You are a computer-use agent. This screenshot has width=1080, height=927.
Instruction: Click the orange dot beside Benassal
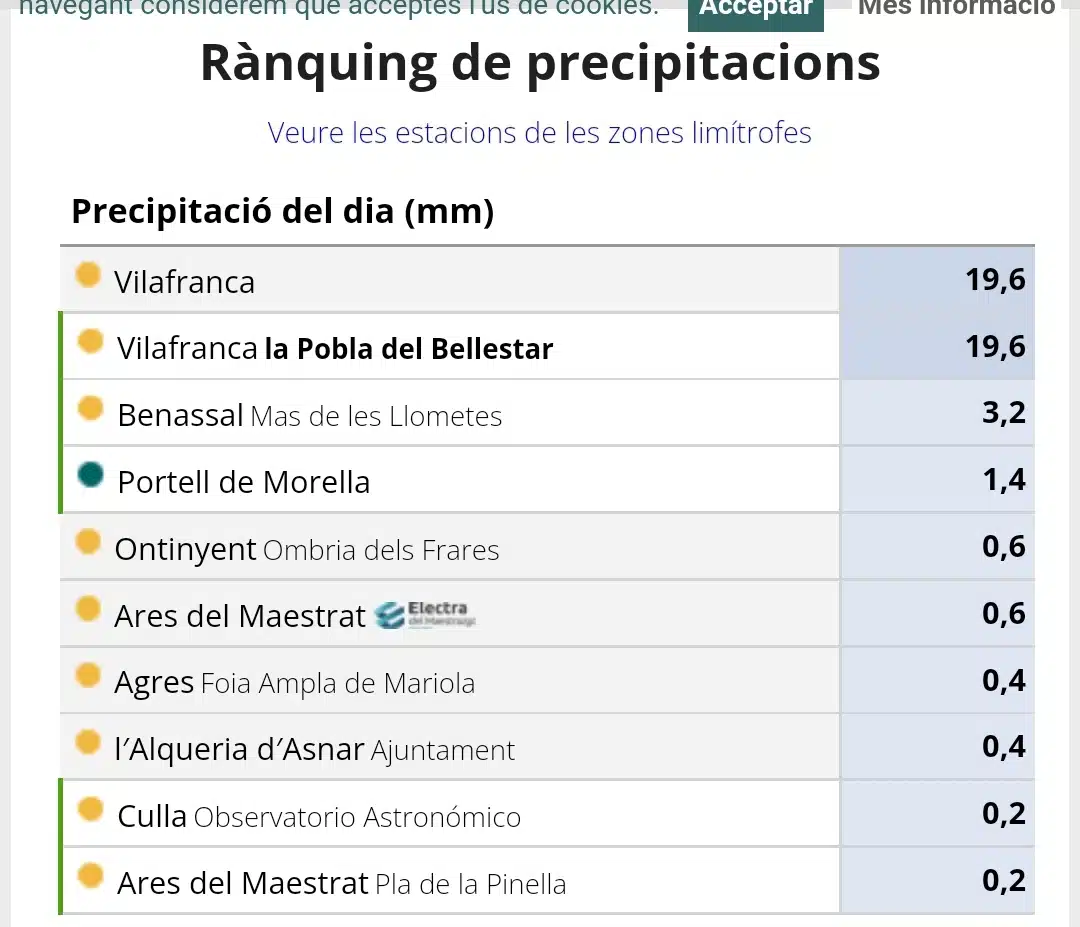(90, 408)
